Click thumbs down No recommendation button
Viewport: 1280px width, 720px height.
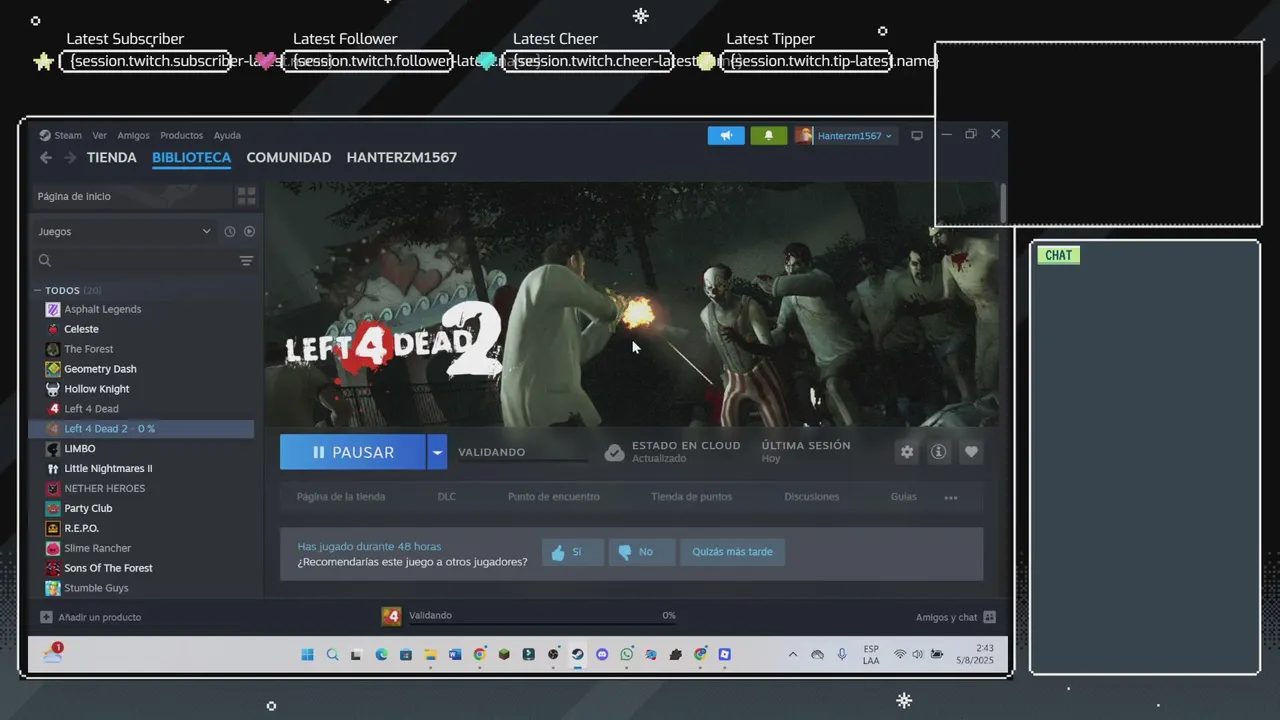pos(641,552)
